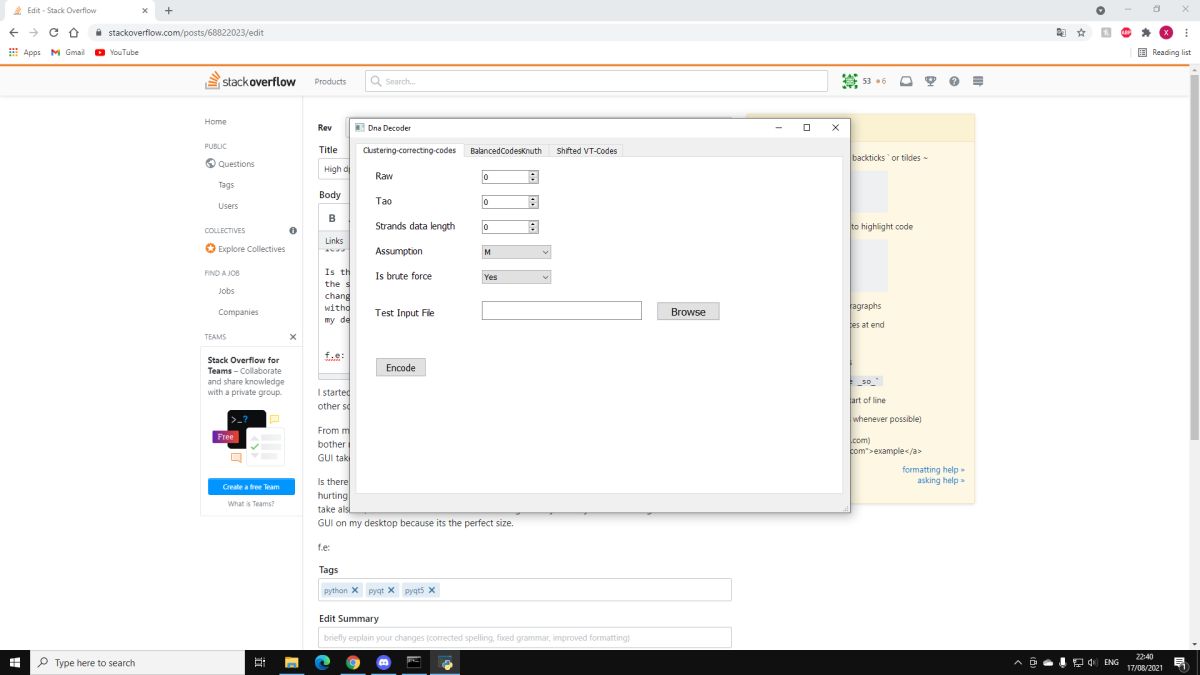
Task: Select the Clustering-correcting-codes tab
Action: pos(409,151)
